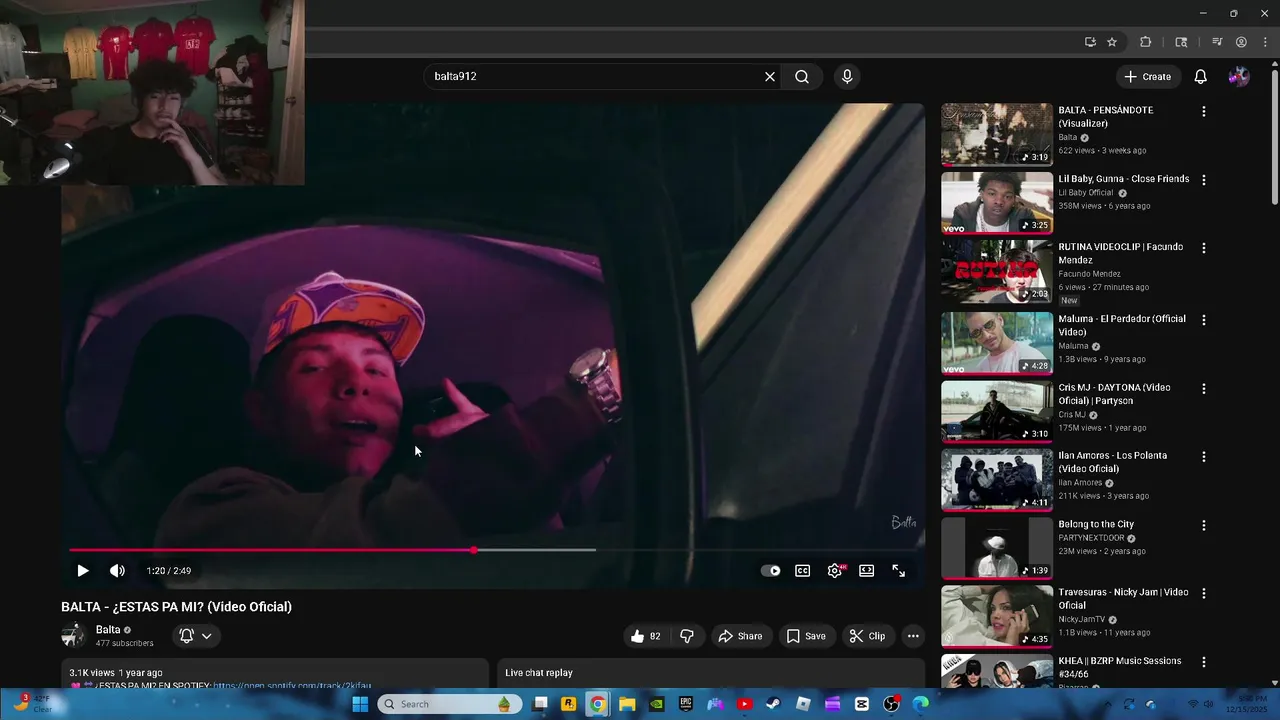Click the tab search icon in Chrome toolbar
This screenshot has height=720, width=1280.
coord(1181,42)
